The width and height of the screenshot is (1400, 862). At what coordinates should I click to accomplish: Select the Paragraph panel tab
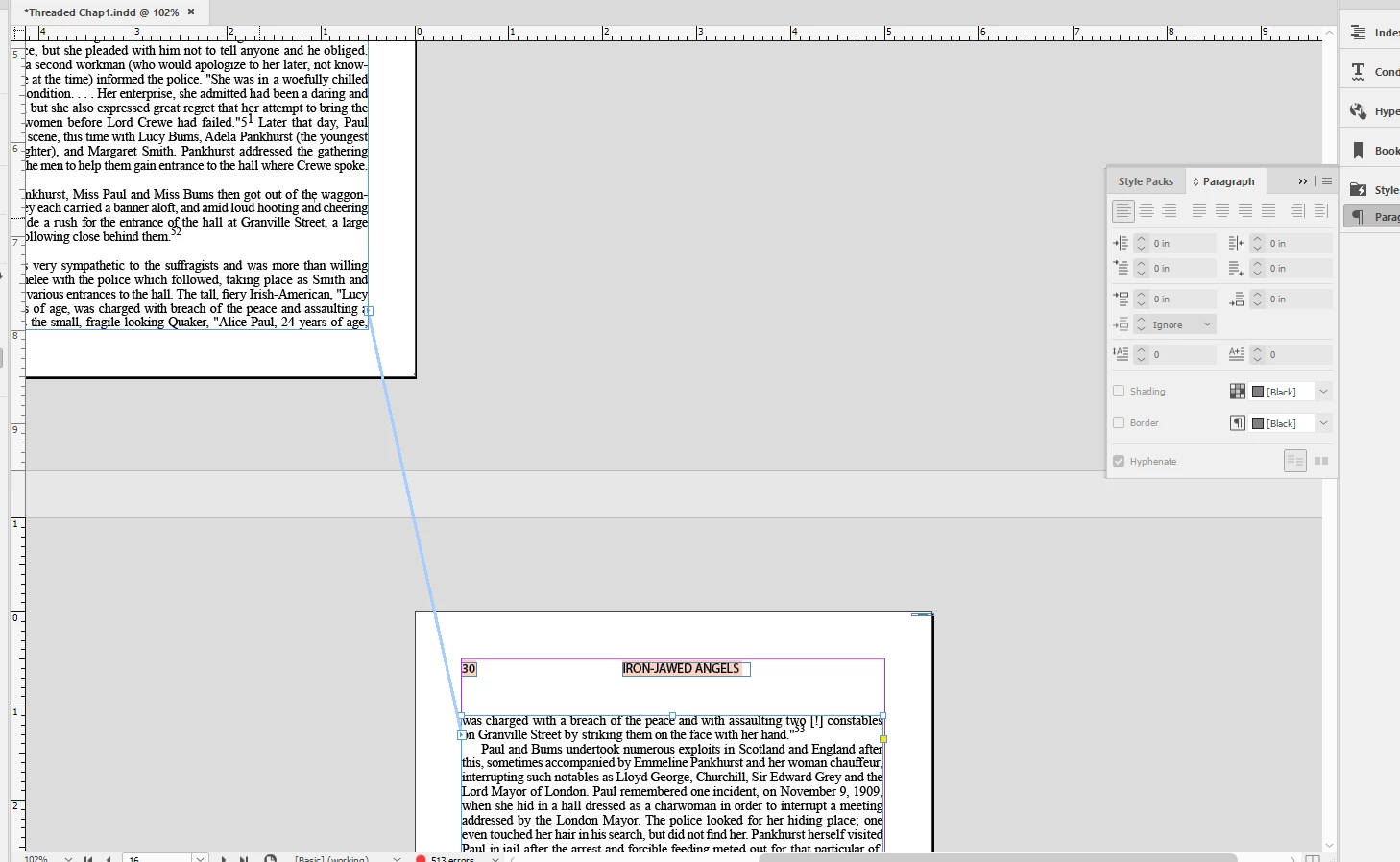coord(1228,181)
